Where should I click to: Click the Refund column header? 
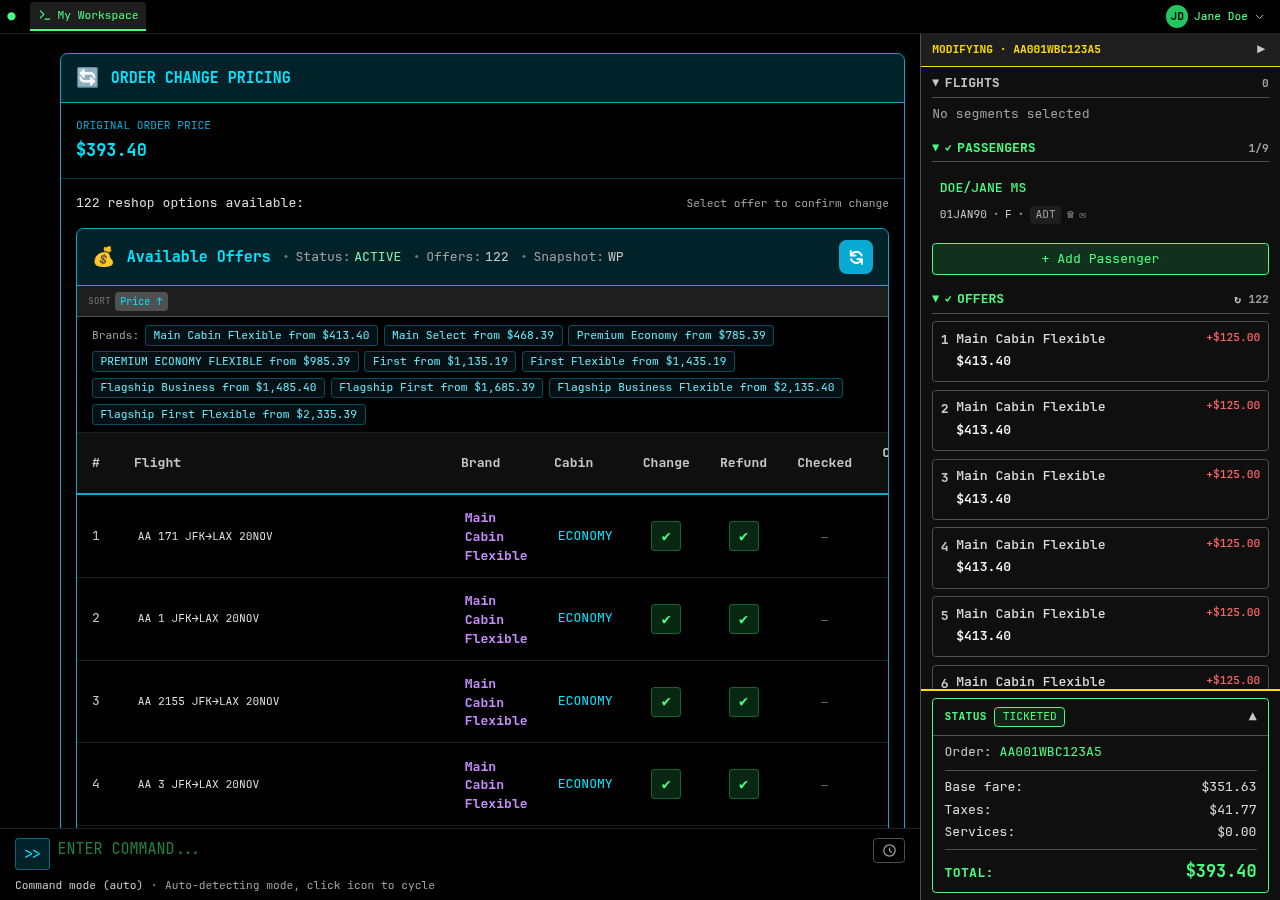(x=743, y=463)
